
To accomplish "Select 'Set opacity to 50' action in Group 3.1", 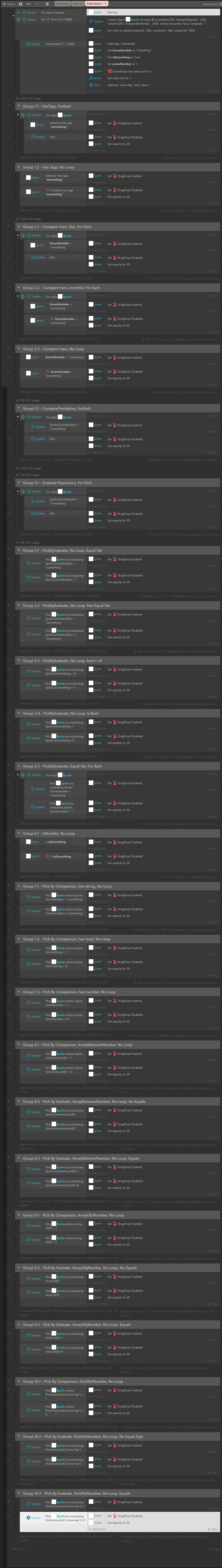I will coord(119,445).
